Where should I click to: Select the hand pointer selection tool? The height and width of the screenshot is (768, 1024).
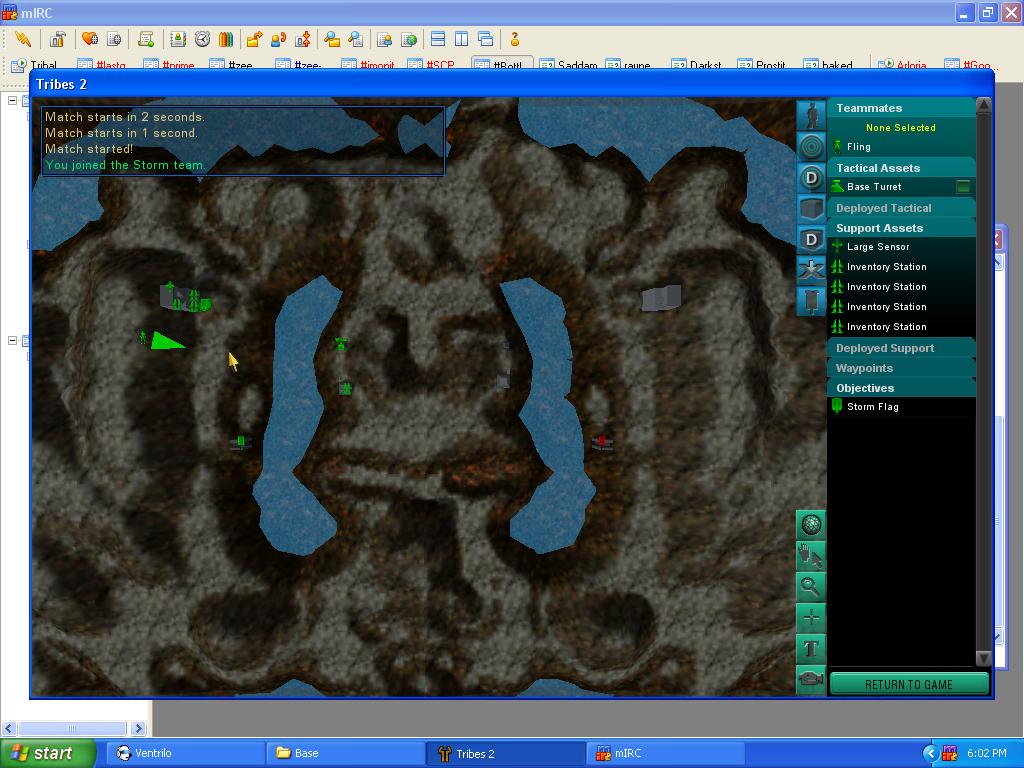(x=811, y=556)
